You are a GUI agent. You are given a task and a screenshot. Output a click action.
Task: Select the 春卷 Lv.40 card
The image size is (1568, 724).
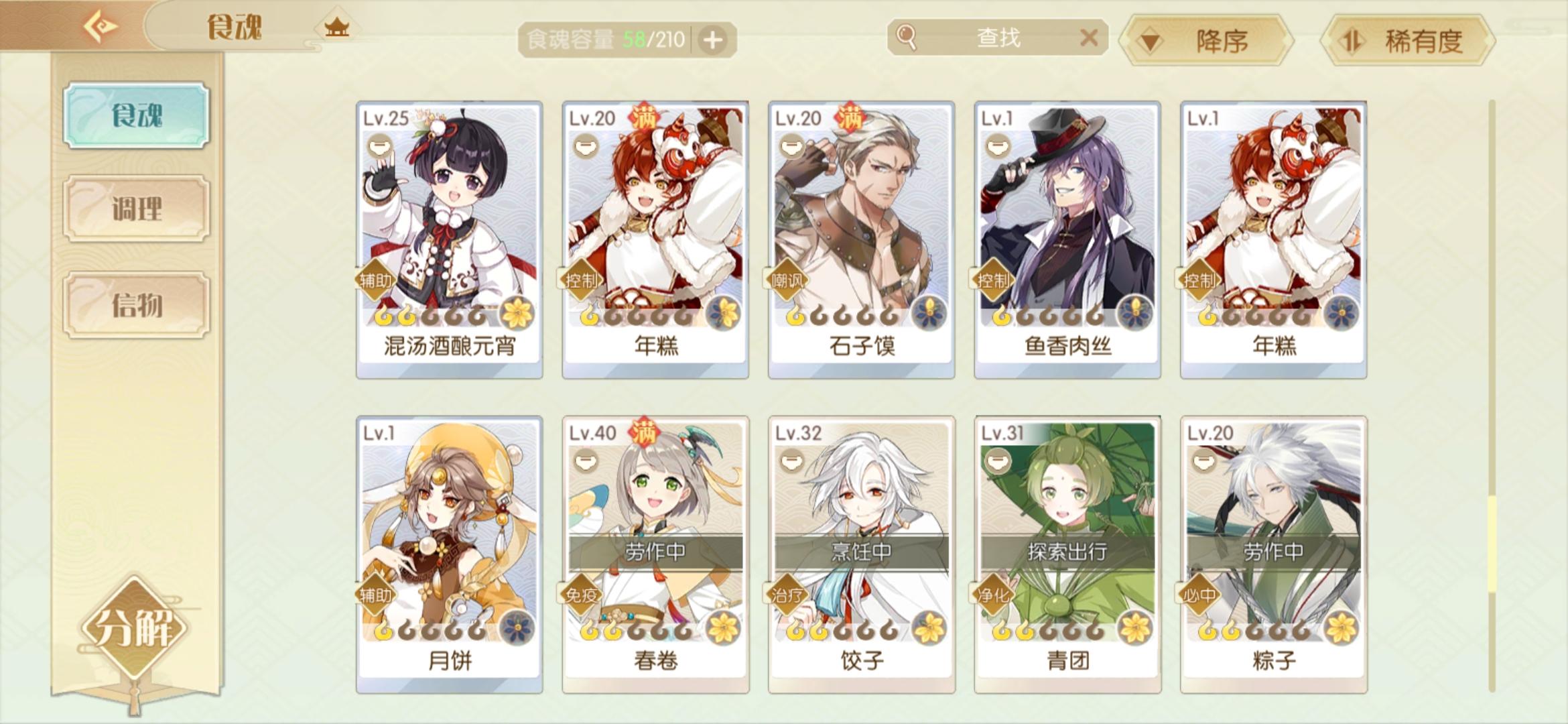(x=655, y=554)
